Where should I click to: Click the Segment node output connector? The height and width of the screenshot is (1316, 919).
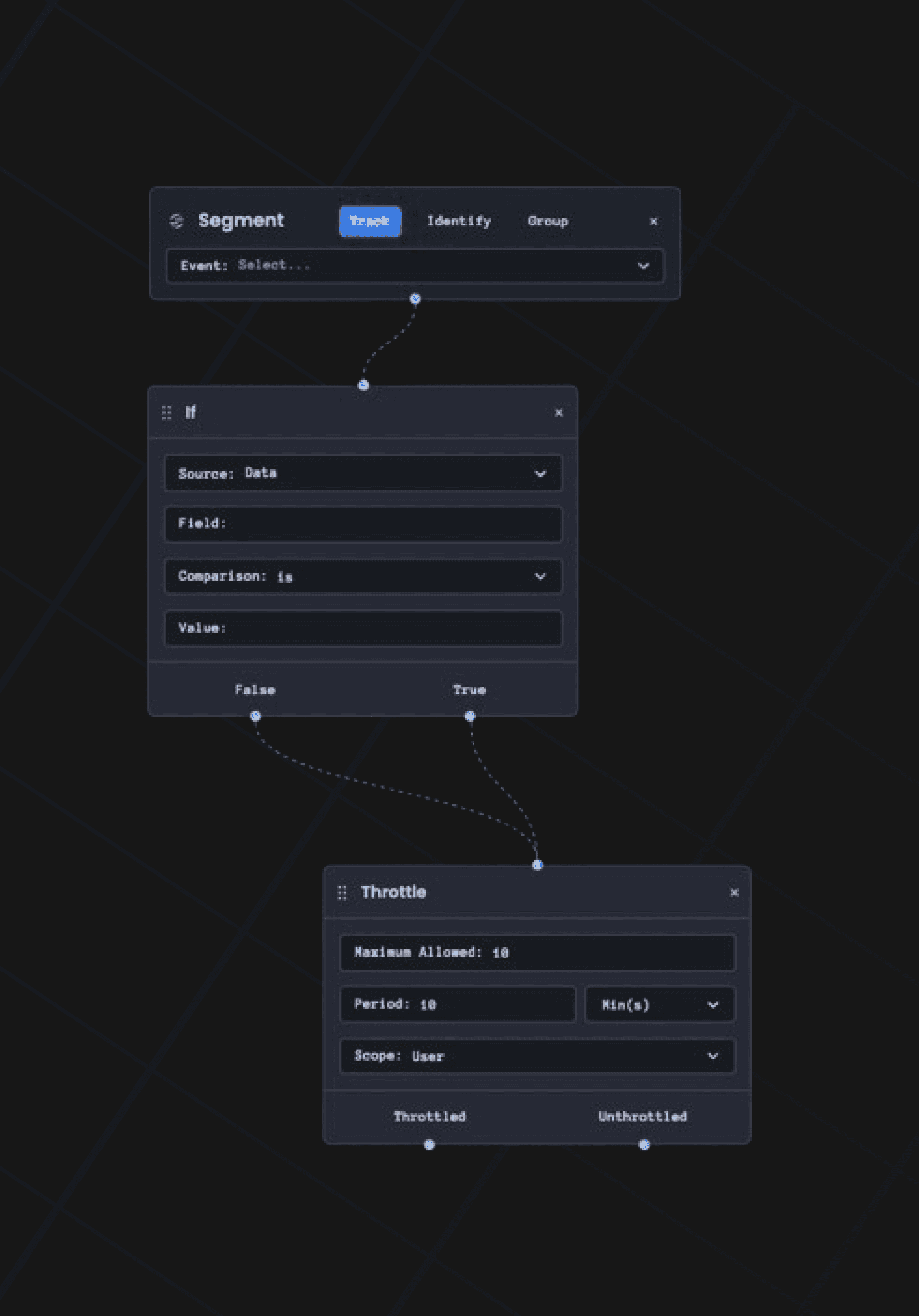[415, 299]
